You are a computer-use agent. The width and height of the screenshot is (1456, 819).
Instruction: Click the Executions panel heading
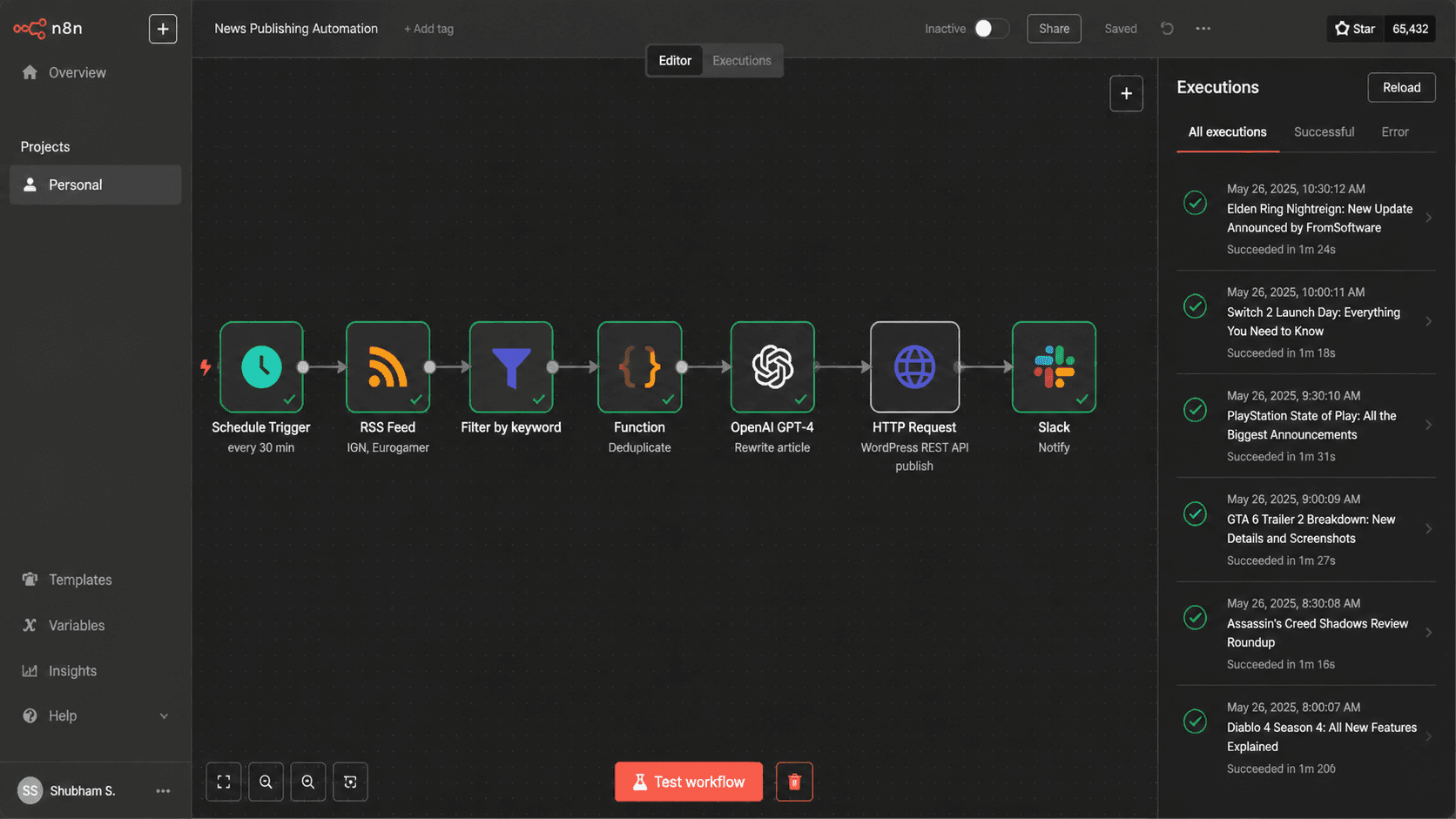coord(1217,87)
